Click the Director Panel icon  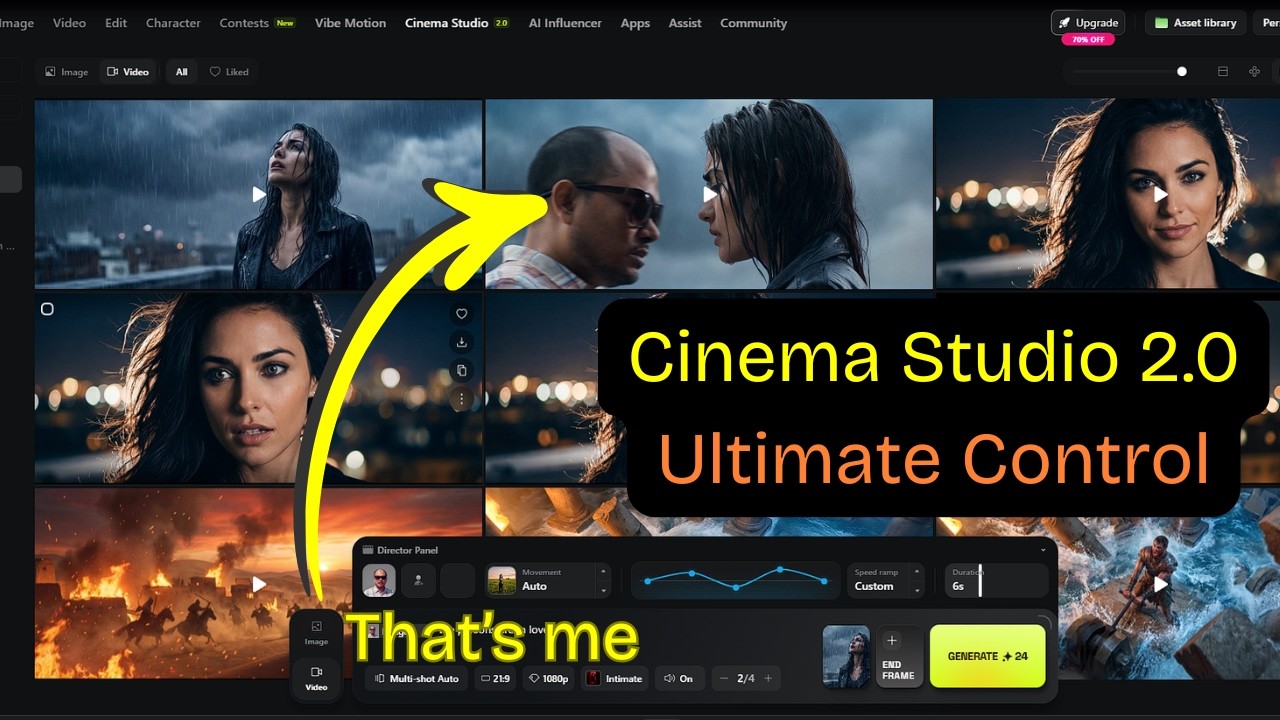point(368,550)
